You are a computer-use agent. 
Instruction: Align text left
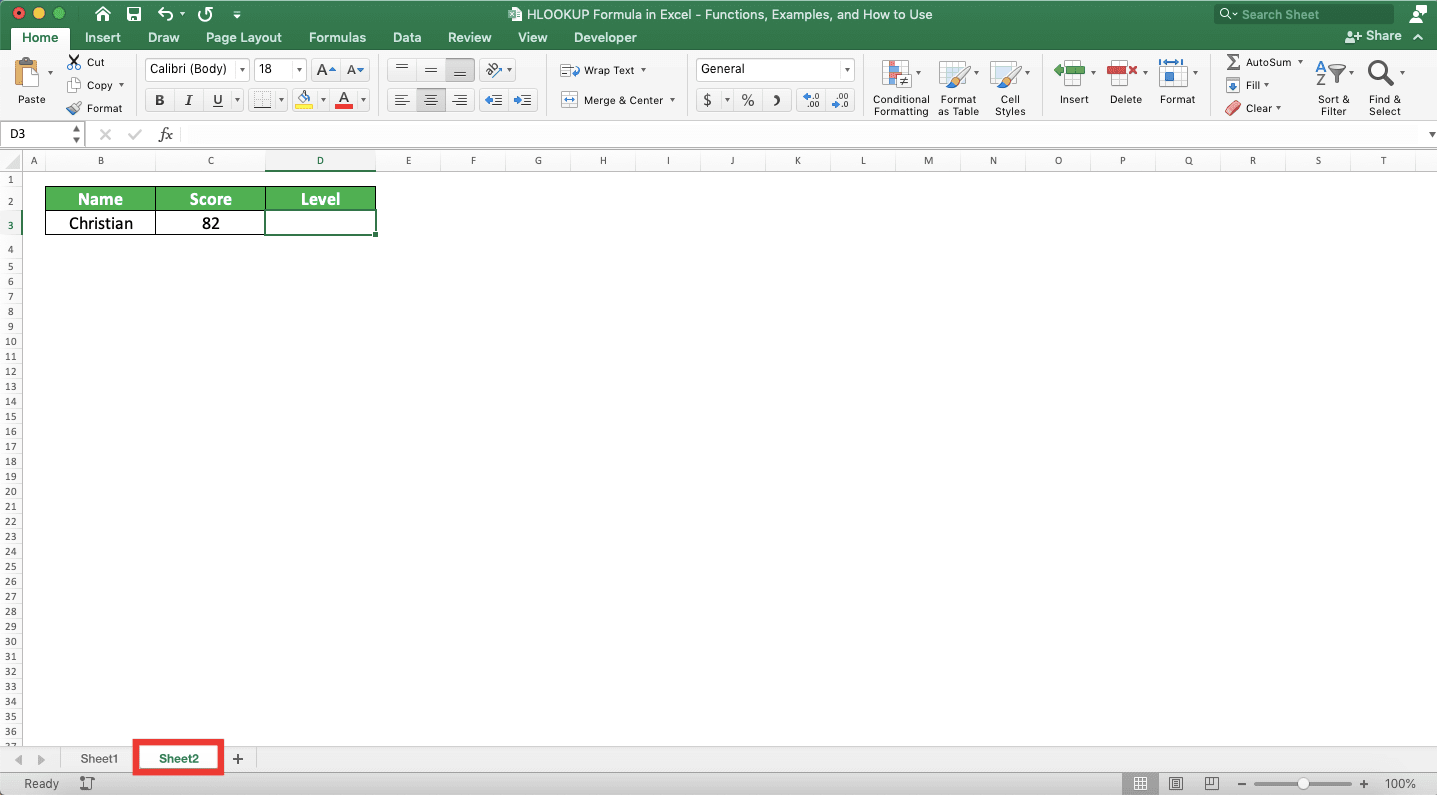pos(401,100)
